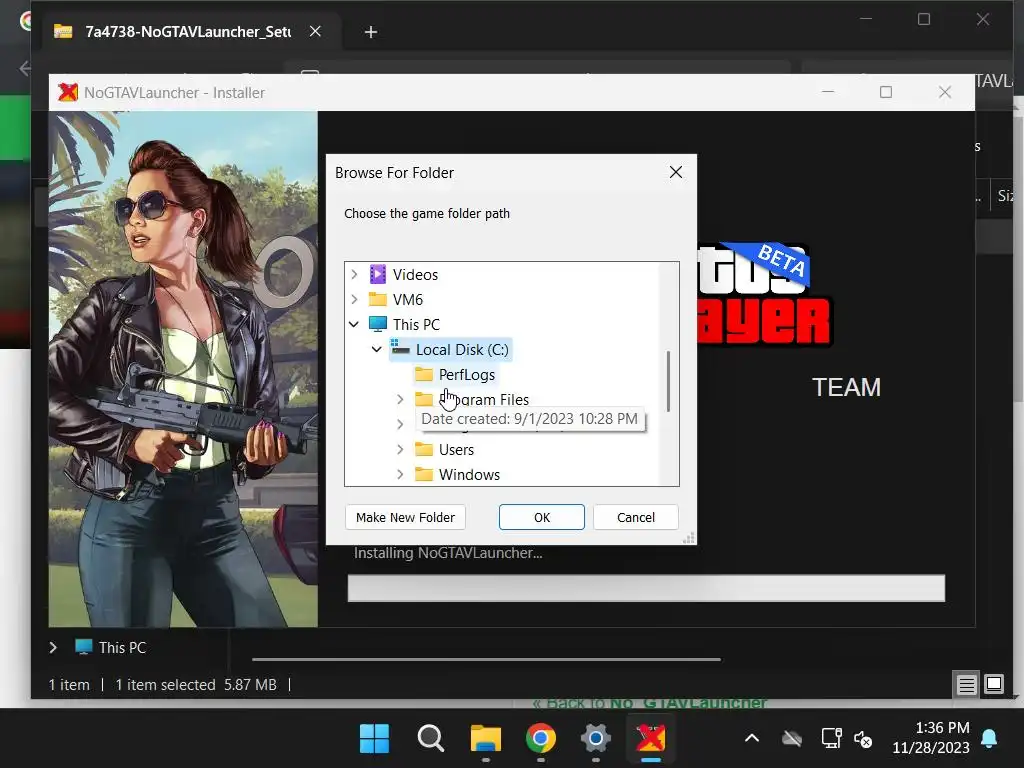Show hidden system tray icons

click(752, 739)
